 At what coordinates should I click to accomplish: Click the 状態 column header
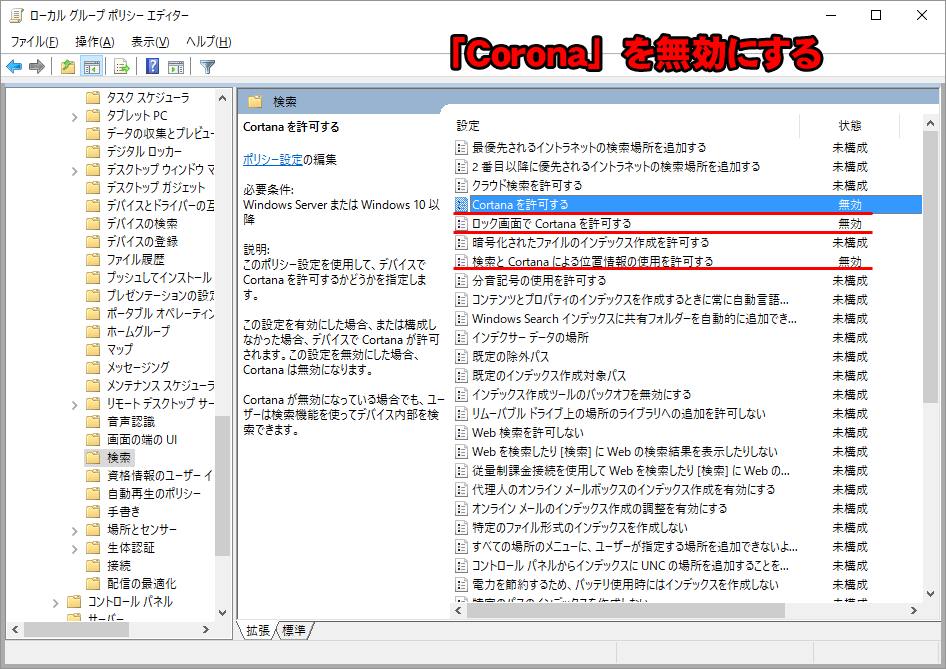849,125
